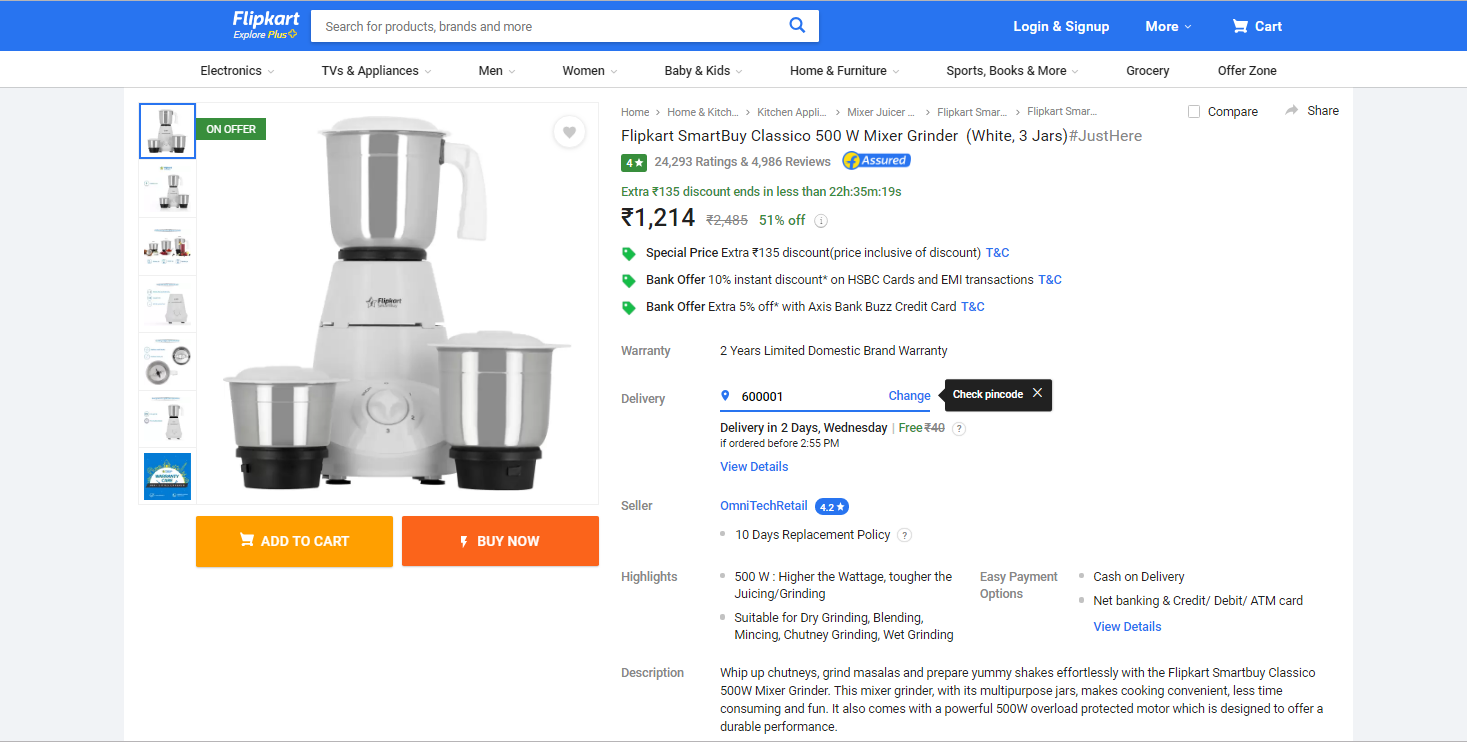Click the price info icon

pyautogui.click(x=821, y=221)
